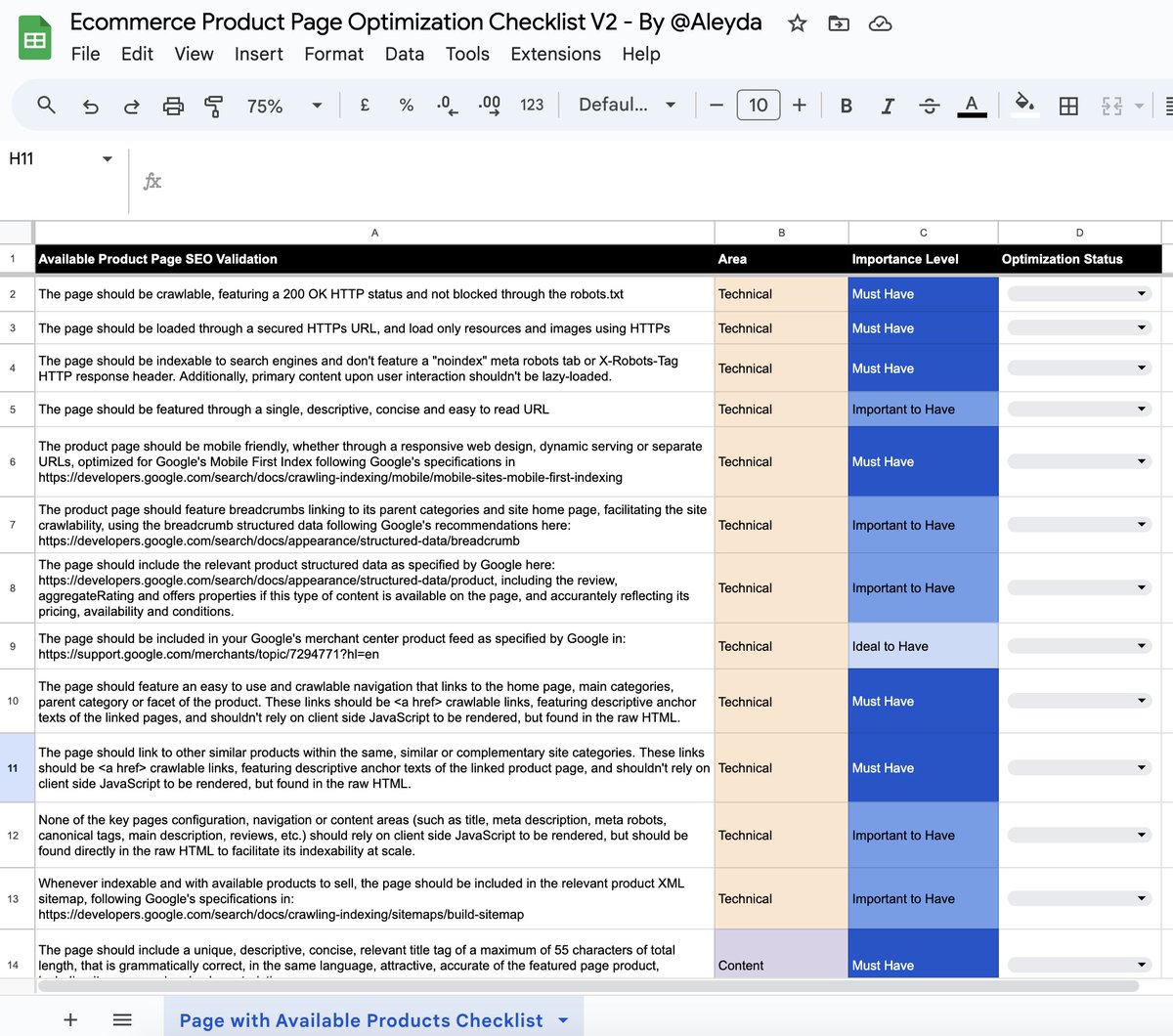Select the Paint format tool

pos(214,106)
